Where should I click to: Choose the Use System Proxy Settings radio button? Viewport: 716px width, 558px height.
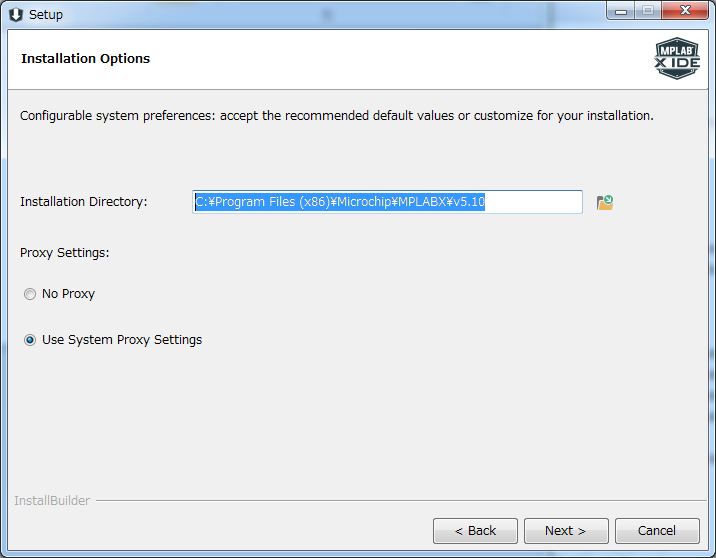coord(30,340)
